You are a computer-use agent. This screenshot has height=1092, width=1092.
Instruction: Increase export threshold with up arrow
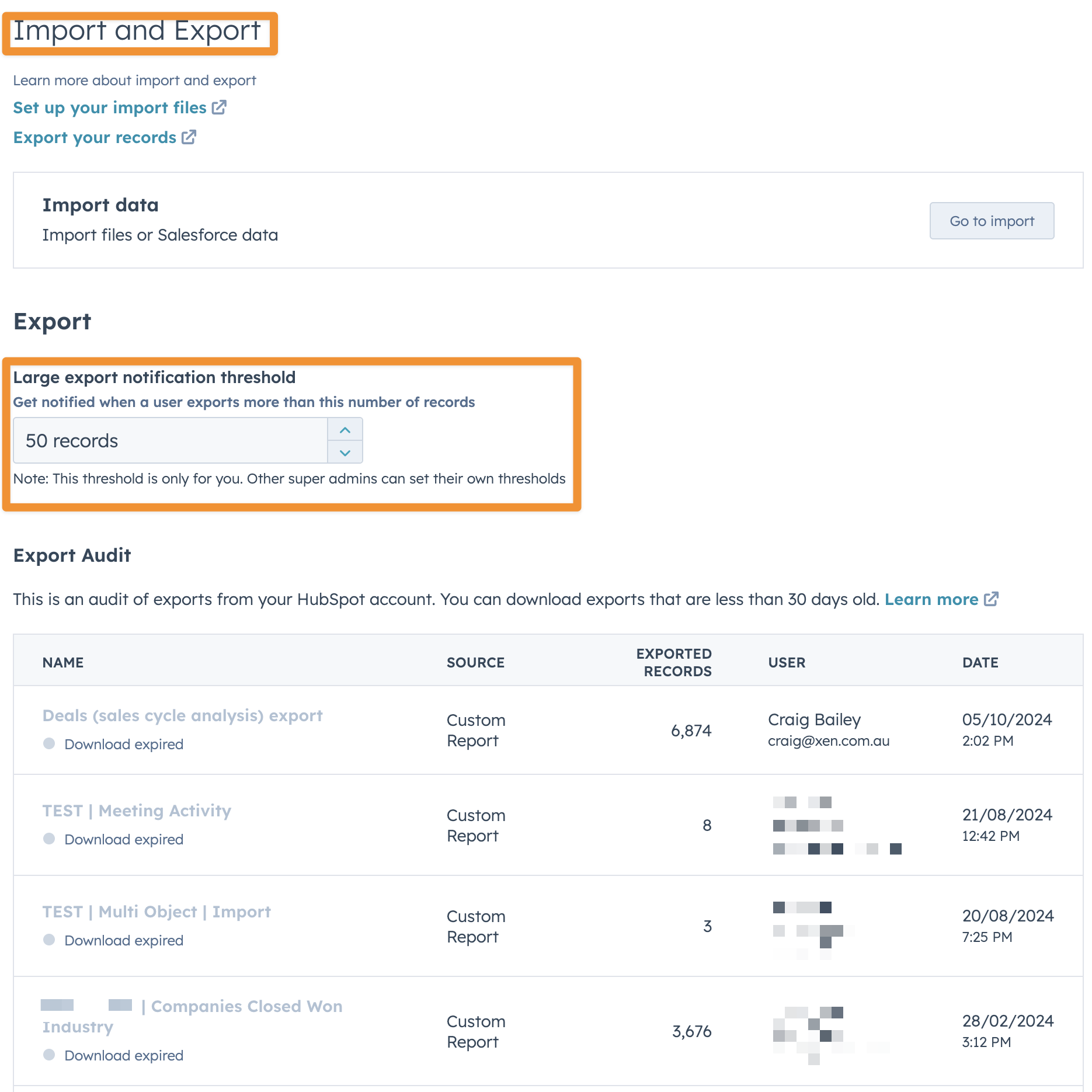click(345, 430)
